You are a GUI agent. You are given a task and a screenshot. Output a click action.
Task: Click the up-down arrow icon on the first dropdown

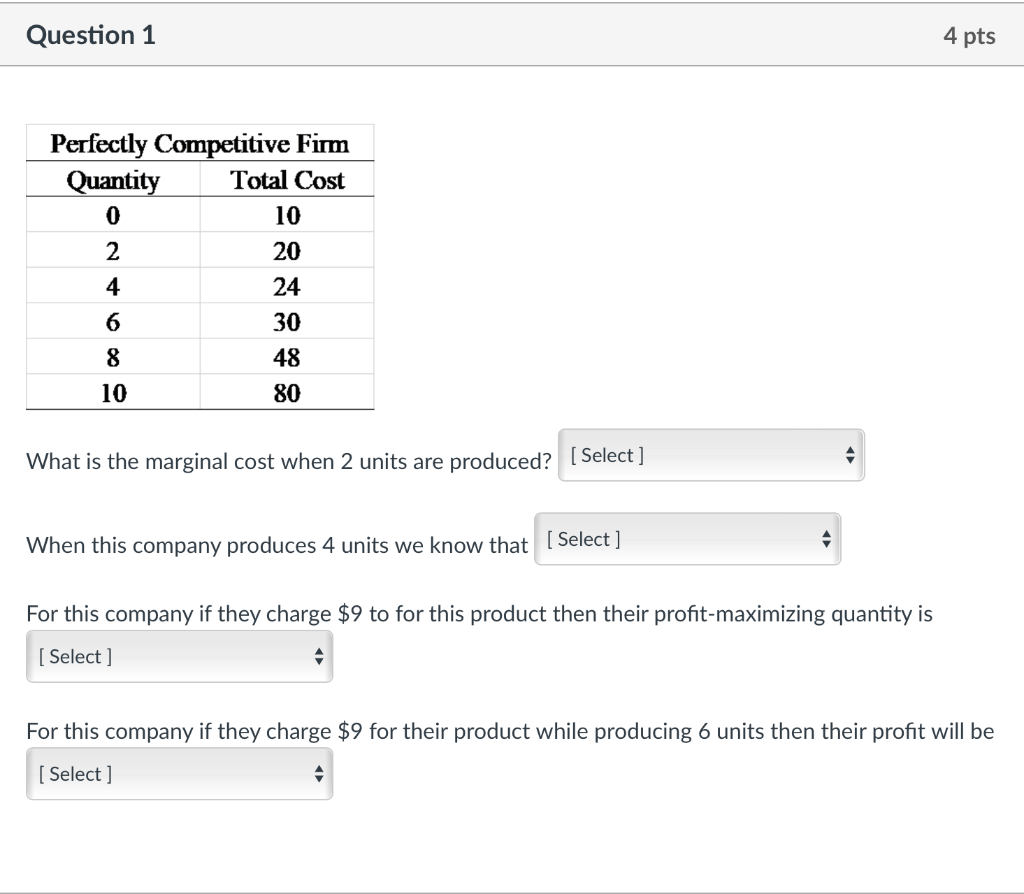[850, 455]
